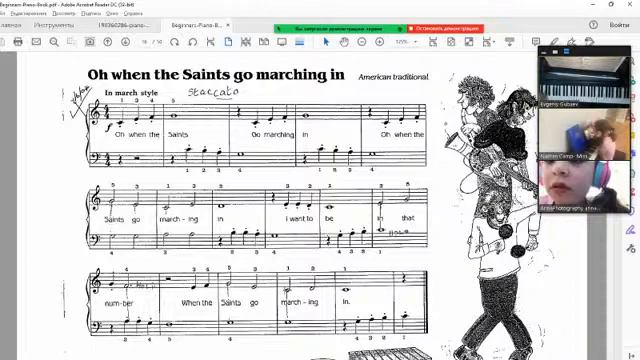Image resolution: width=640 pixels, height=360 pixels.
Task: Click purple Fill & Sign side icon
Action: (631, 230)
